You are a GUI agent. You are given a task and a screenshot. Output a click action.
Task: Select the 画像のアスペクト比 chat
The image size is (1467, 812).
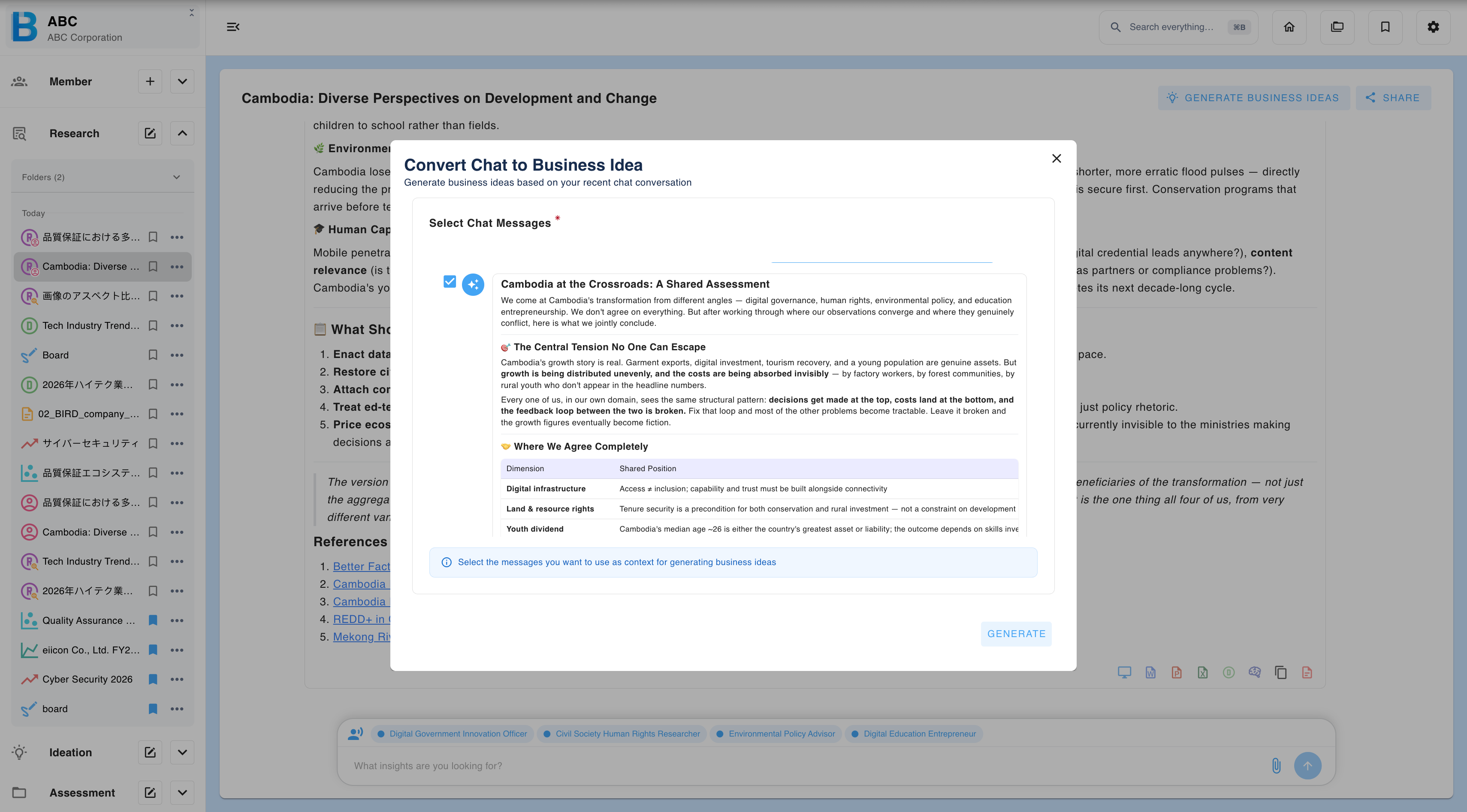(x=91, y=296)
